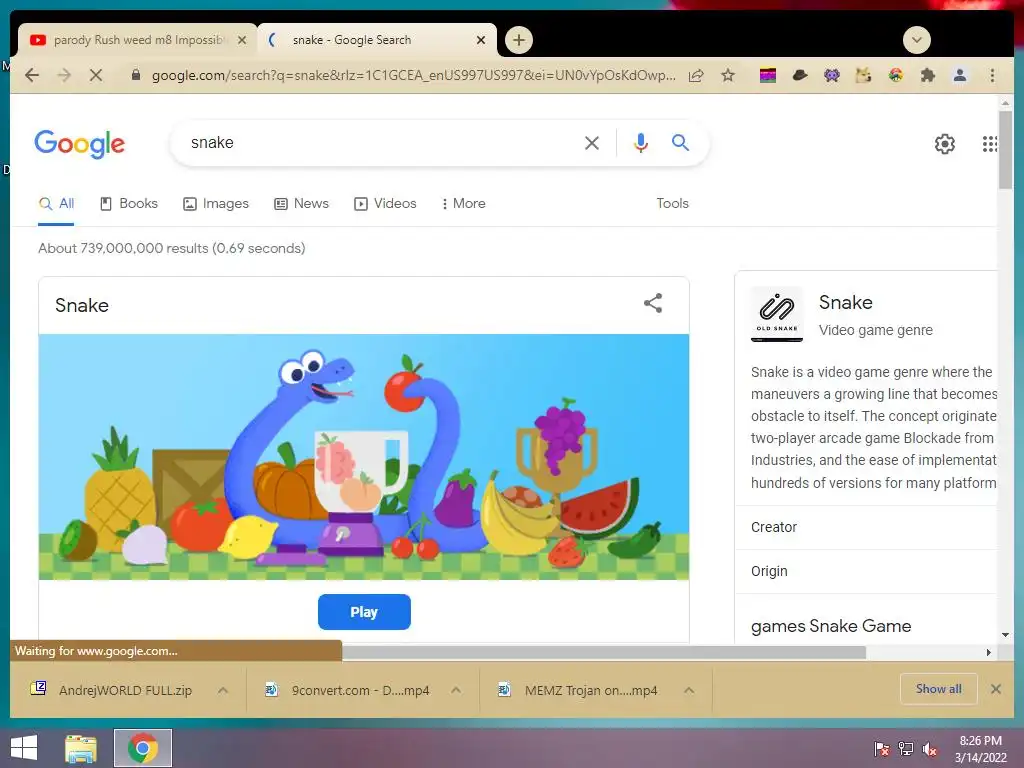Expand the Creator section
This screenshot has width=1024, height=768.
click(x=866, y=527)
